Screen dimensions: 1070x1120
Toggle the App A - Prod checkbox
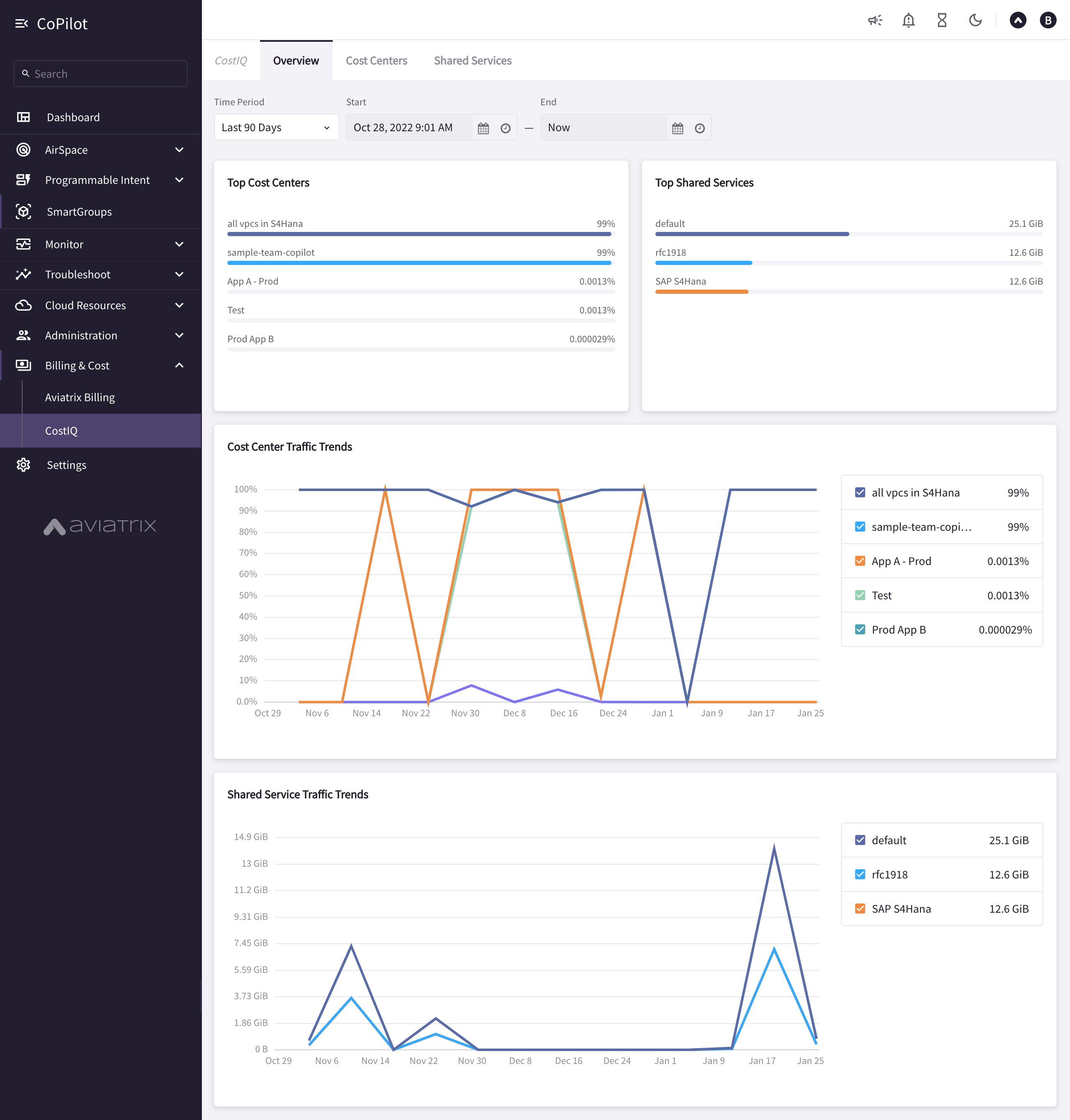click(859, 560)
